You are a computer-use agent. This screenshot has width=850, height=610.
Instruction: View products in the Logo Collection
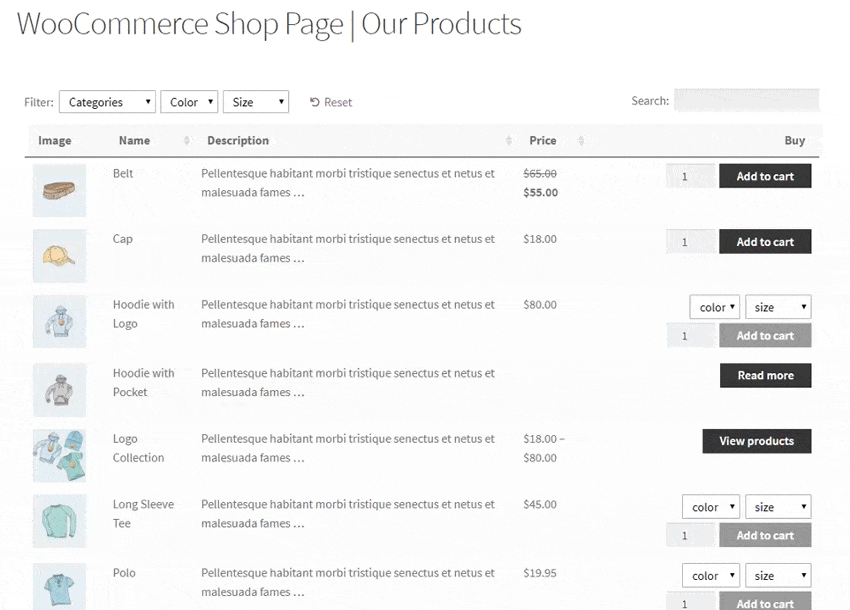(757, 440)
